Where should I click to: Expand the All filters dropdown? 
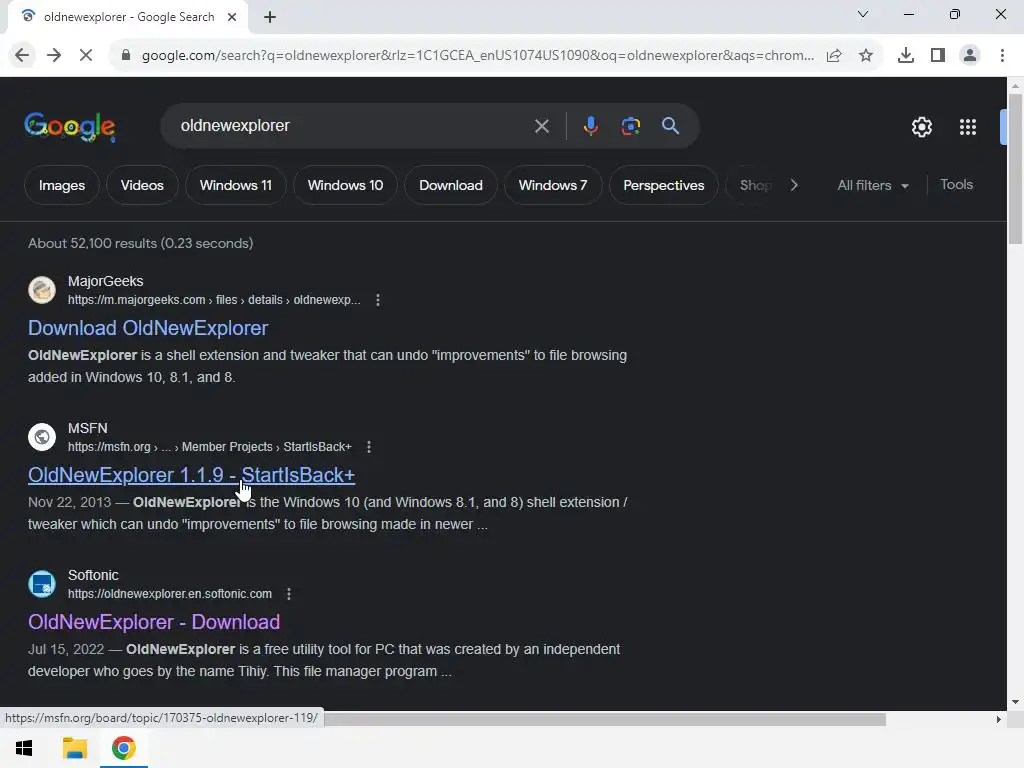click(x=872, y=185)
